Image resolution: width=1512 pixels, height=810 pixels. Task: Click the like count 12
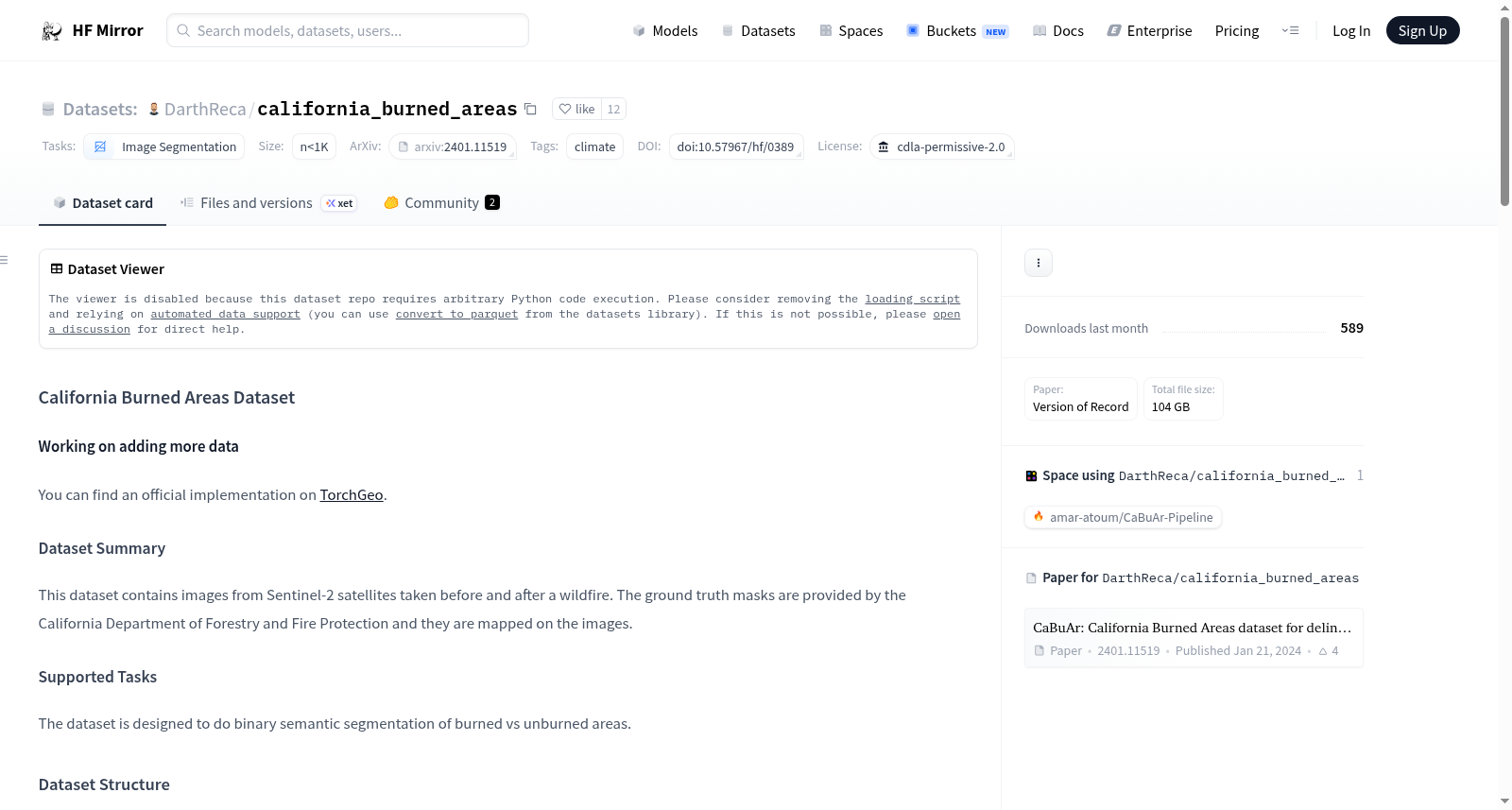613,109
